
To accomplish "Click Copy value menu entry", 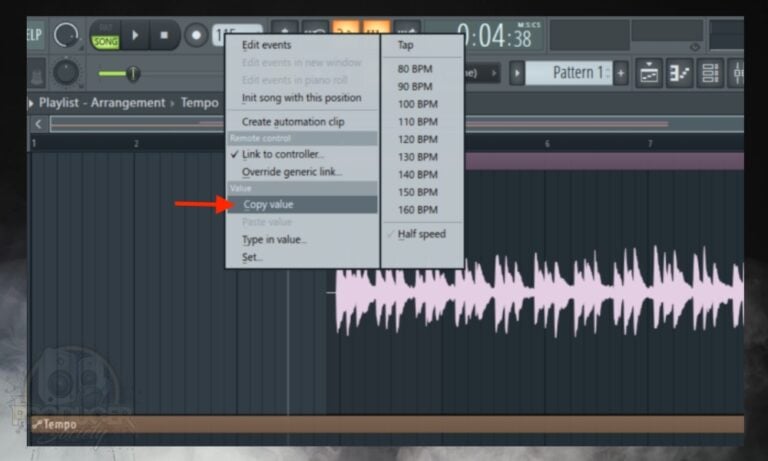I will point(302,204).
